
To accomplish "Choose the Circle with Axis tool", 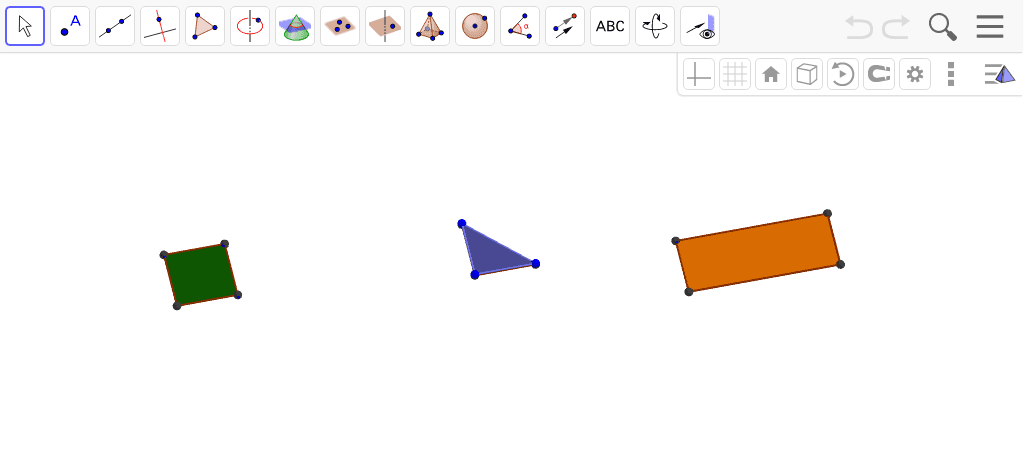I will tap(250, 26).
